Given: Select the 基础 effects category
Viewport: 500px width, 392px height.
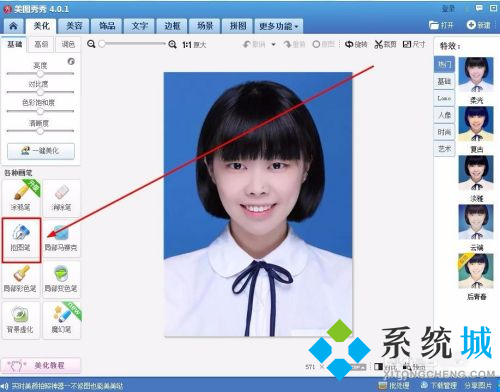Looking at the screenshot, I should coord(444,81).
